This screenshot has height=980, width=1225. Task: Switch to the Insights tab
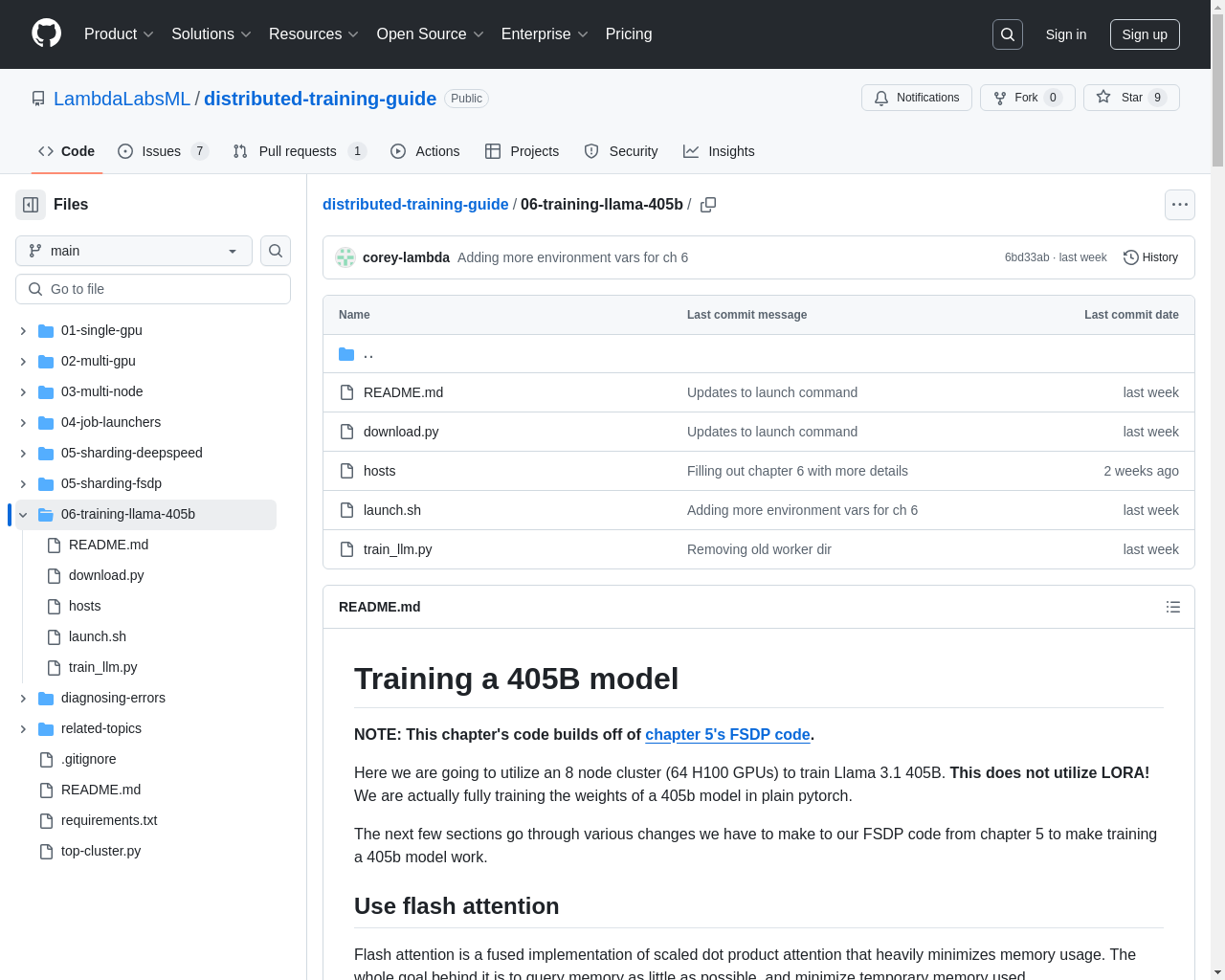(x=719, y=151)
